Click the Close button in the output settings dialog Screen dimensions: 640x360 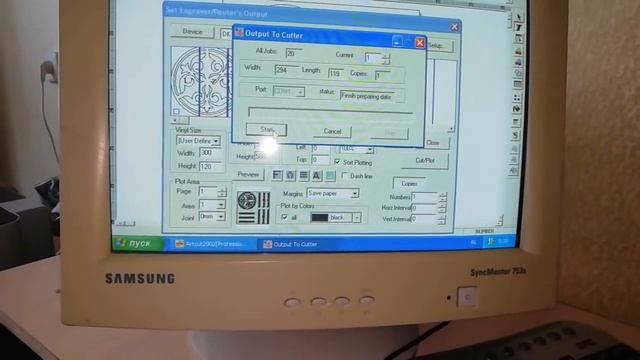point(433,142)
